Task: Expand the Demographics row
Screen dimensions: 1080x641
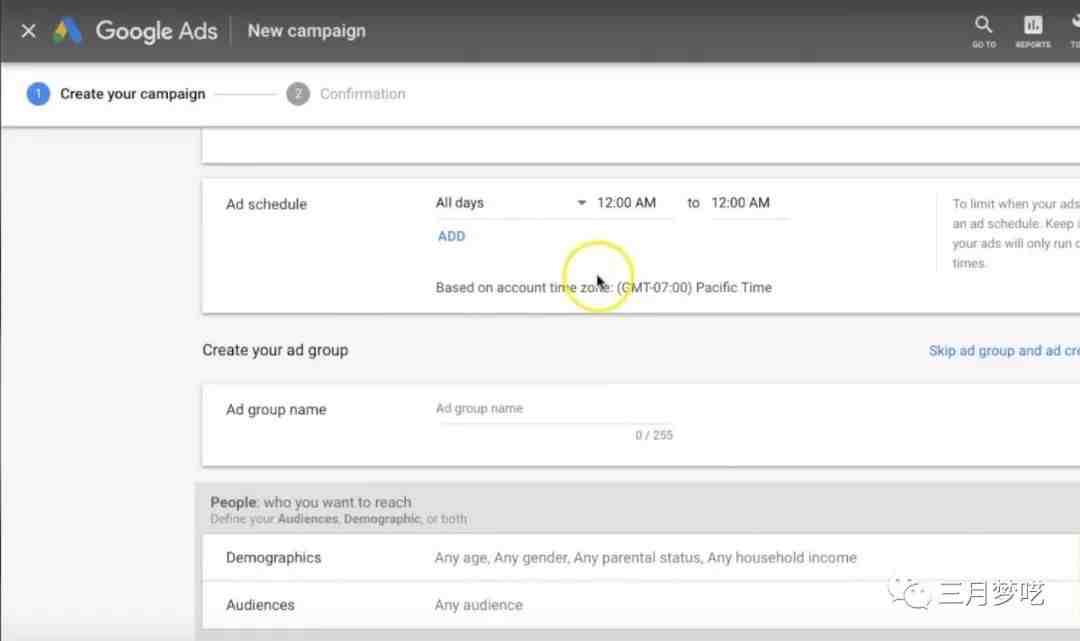Action: click(640, 558)
